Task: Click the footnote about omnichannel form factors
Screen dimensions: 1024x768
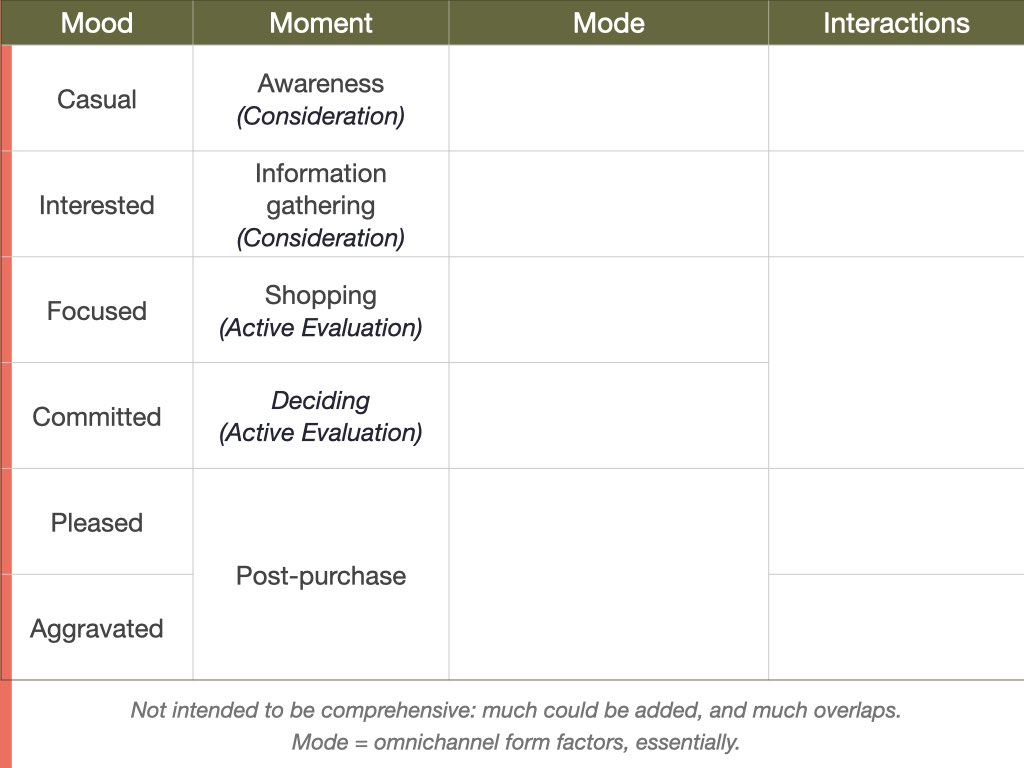Action: point(515,742)
